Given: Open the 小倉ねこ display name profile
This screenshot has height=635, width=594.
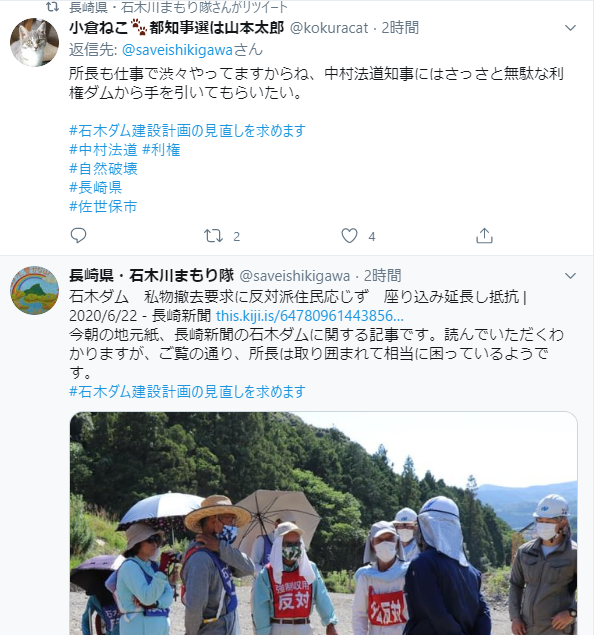Looking at the screenshot, I should point(177,28).
